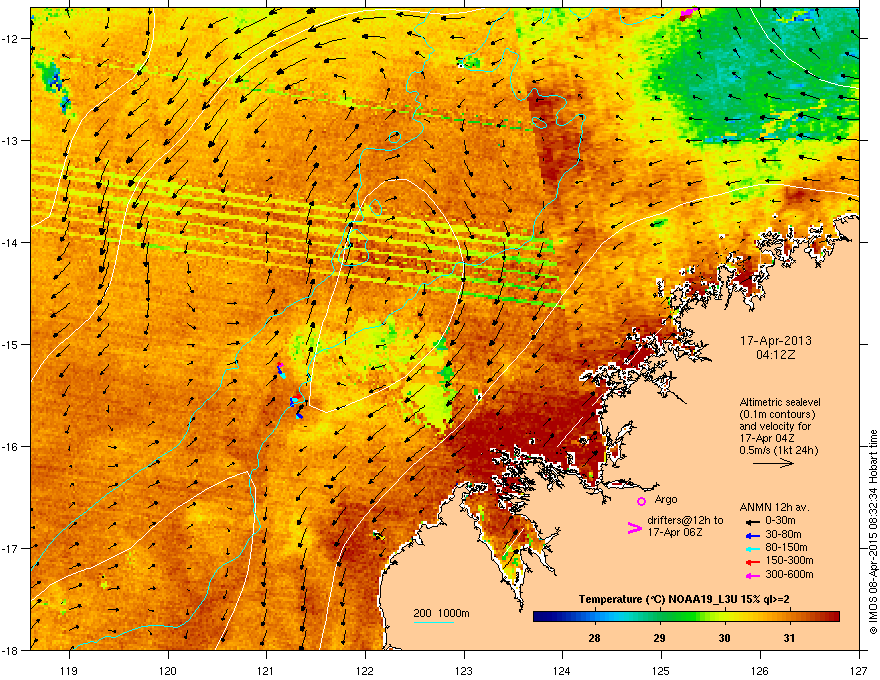880x680 pixels.
Task: Click the '30-80m' depth label
Action: click(x=783, y=534)
